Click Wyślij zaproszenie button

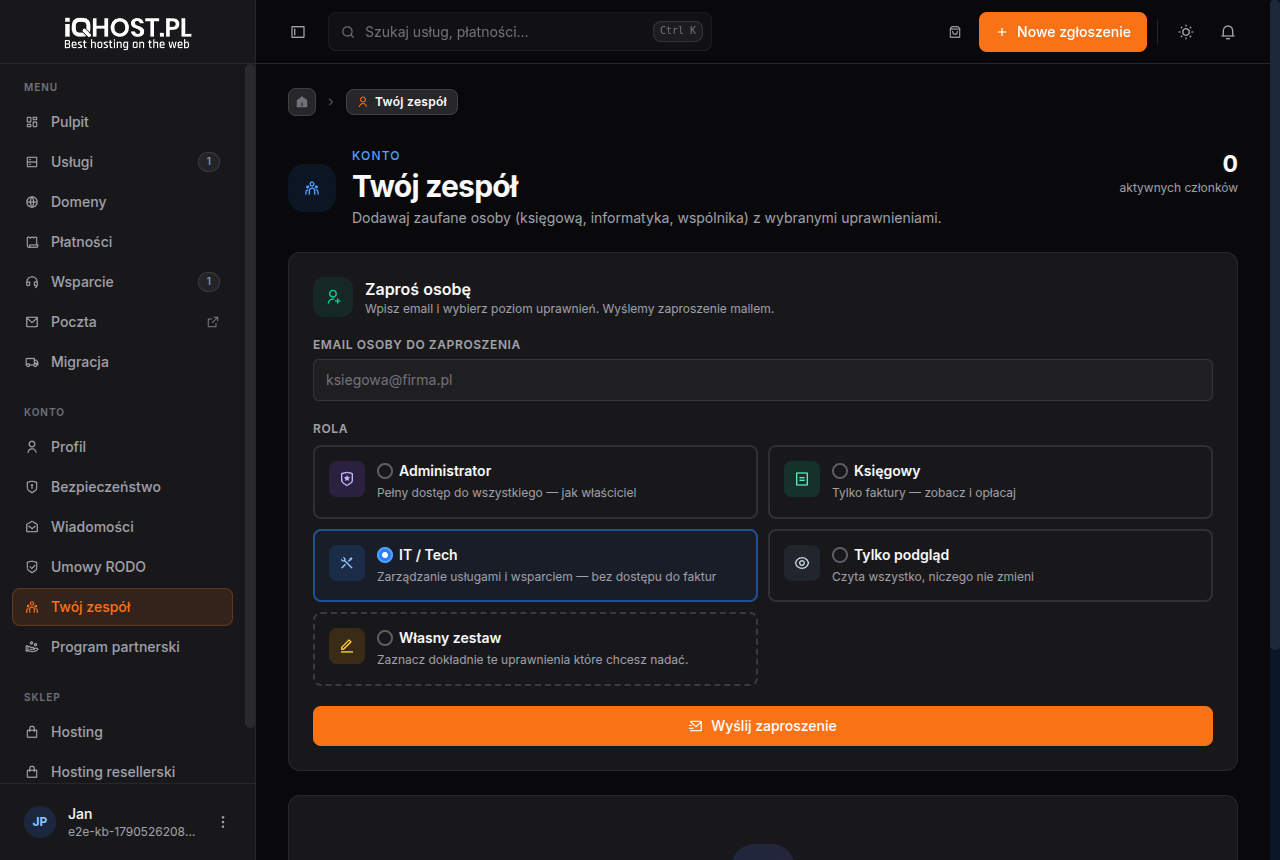pos(763,726)
